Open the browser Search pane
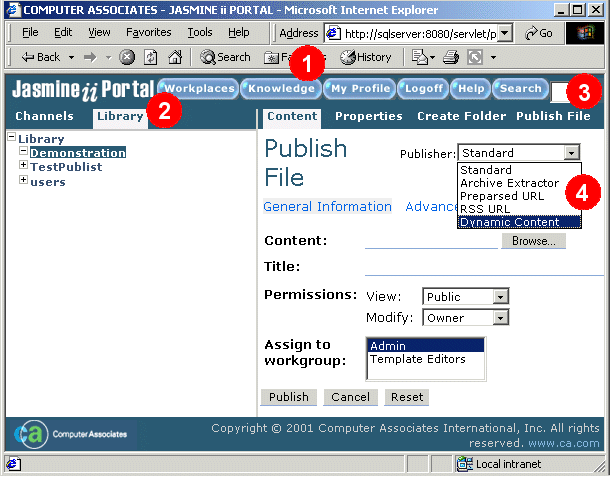610x477 pixels. [225, 58]
